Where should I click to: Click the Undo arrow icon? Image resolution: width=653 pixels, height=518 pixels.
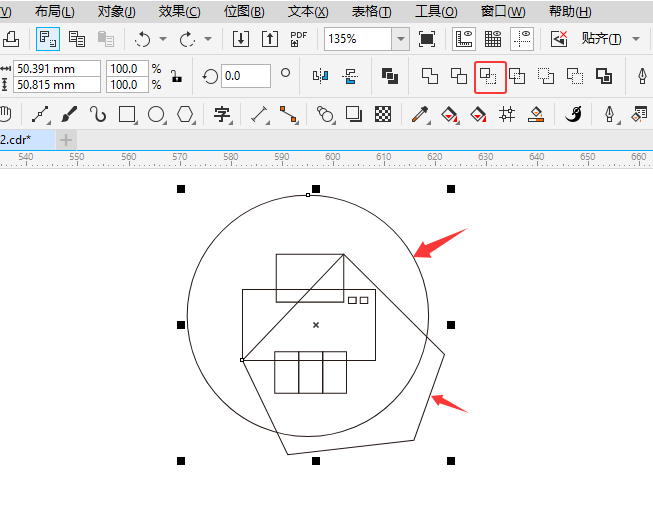(142, 40)
